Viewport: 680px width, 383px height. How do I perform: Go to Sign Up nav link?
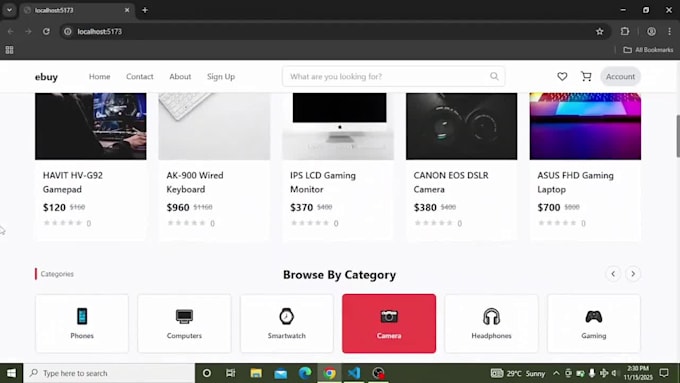click(221, 76)
